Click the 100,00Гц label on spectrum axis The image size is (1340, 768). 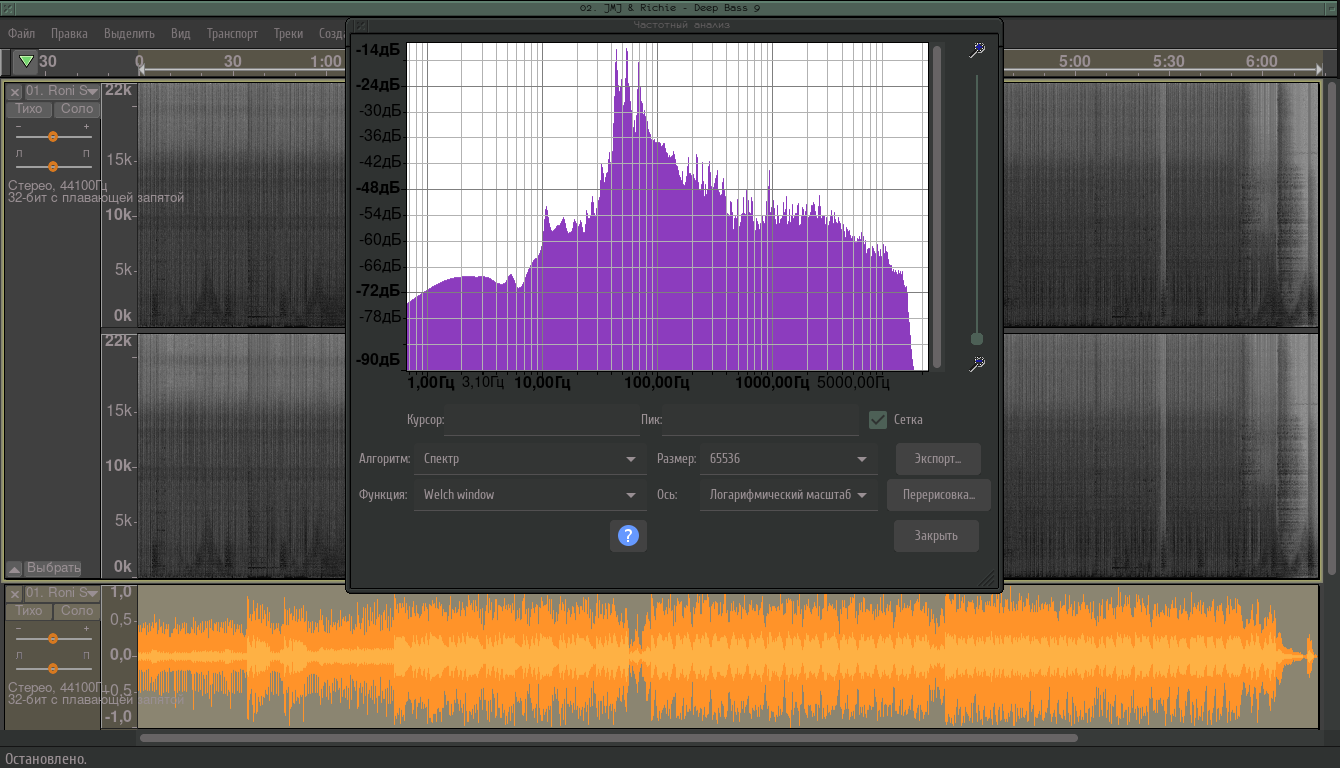[657, 382]
